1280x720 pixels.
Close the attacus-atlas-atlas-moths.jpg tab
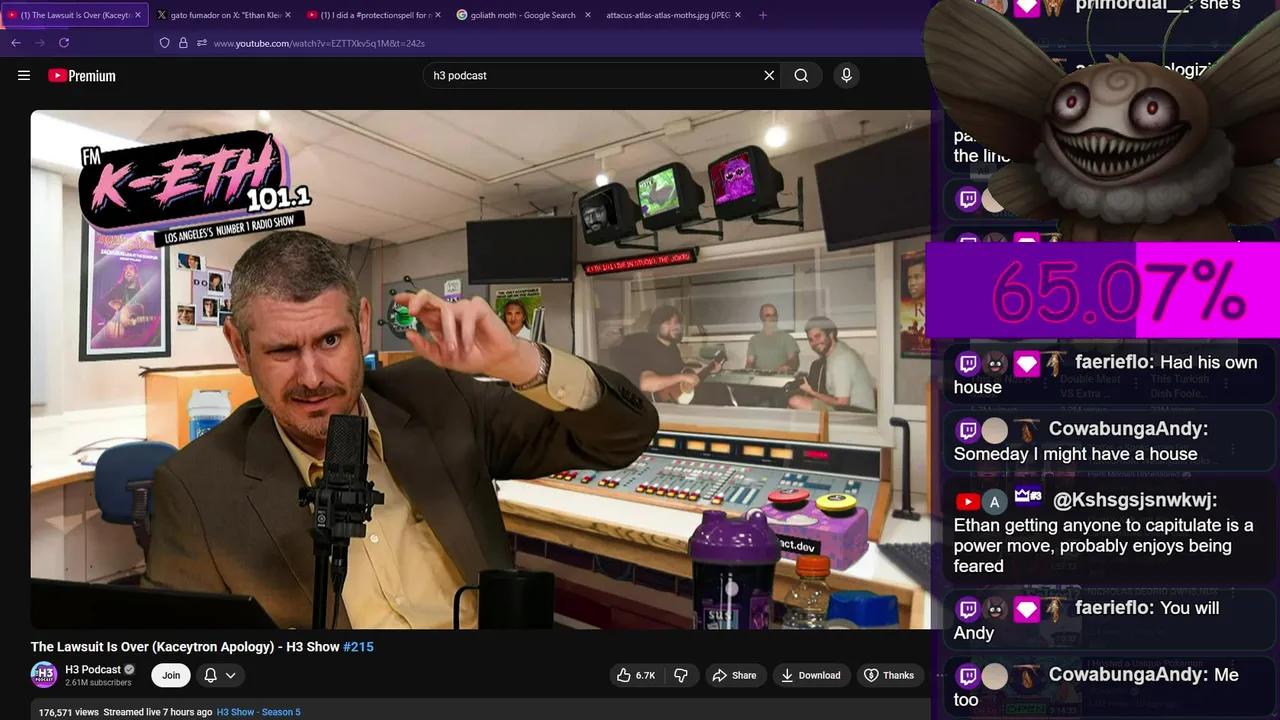739,15
